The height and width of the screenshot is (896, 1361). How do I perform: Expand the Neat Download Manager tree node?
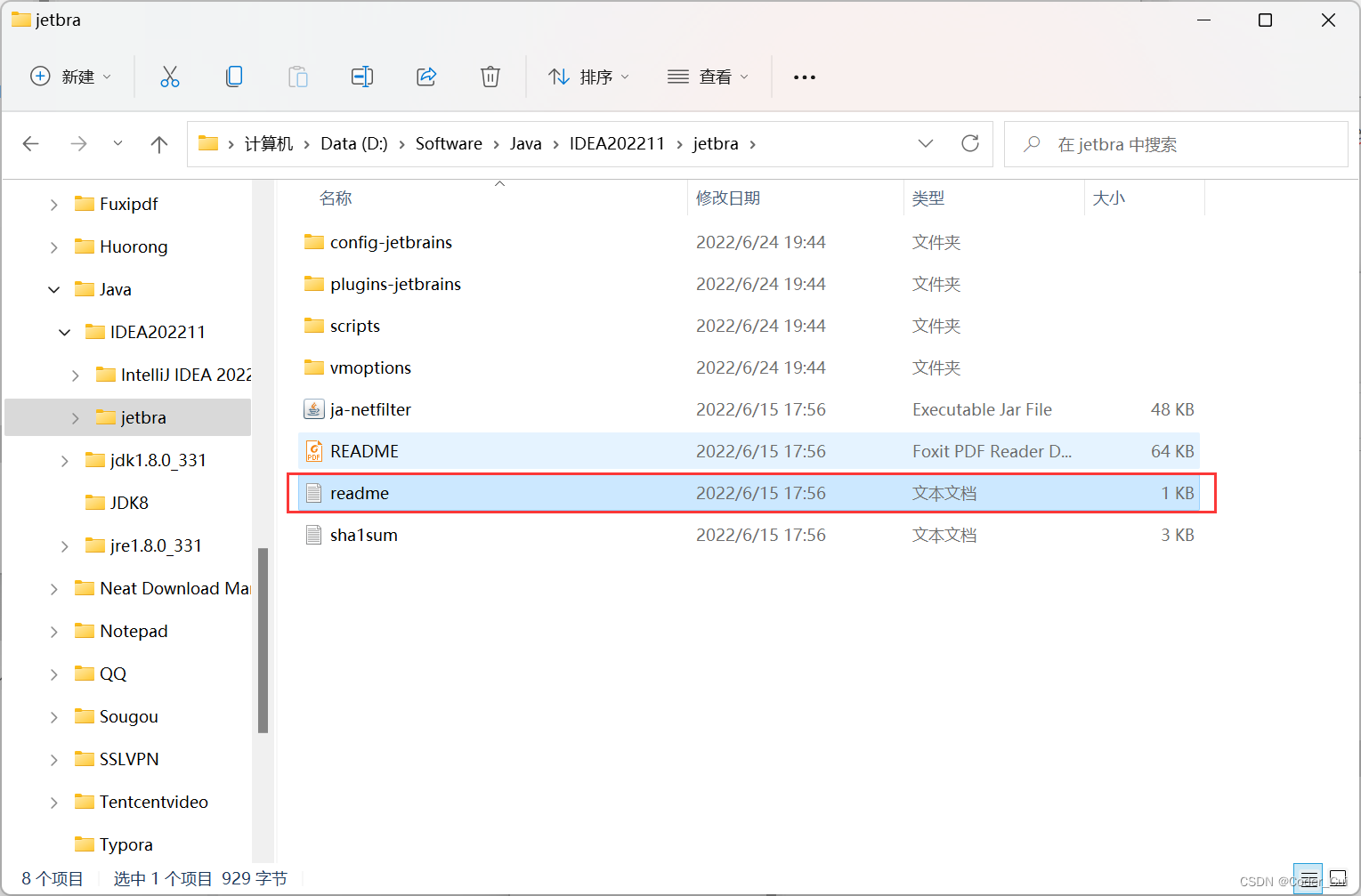(x=53, y=589)
